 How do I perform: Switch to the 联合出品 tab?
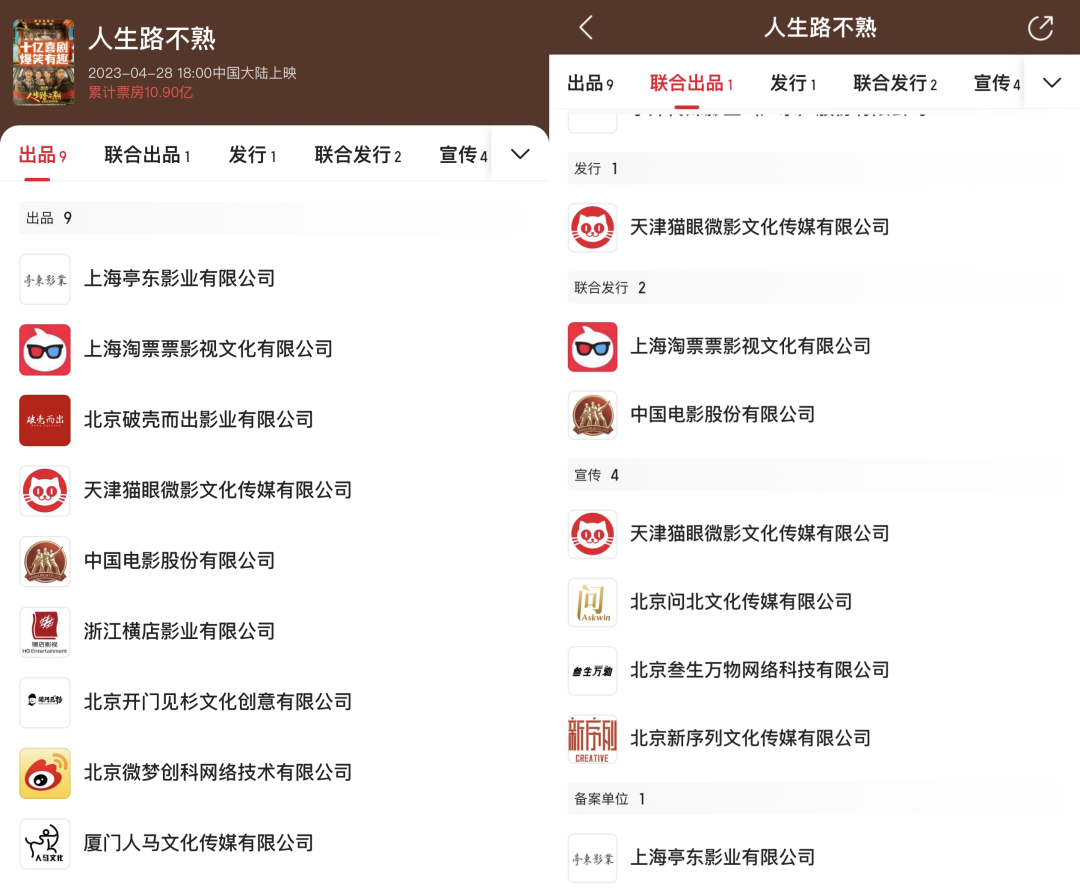tap(147, 154)
